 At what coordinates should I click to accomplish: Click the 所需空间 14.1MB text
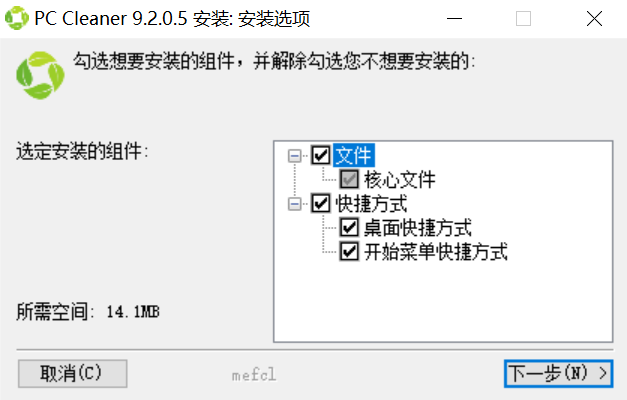point(88,312)
